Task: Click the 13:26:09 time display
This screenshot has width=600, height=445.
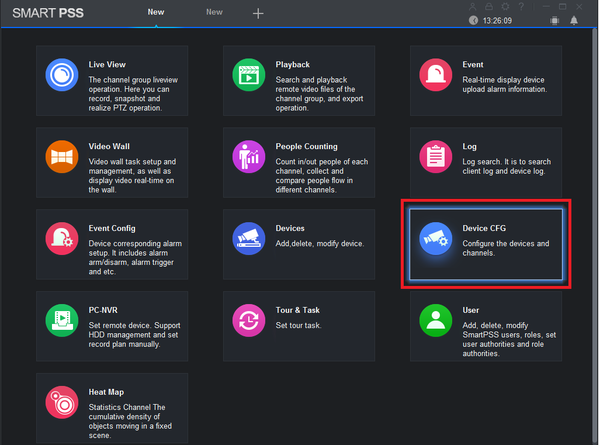Action: point(497,21)
